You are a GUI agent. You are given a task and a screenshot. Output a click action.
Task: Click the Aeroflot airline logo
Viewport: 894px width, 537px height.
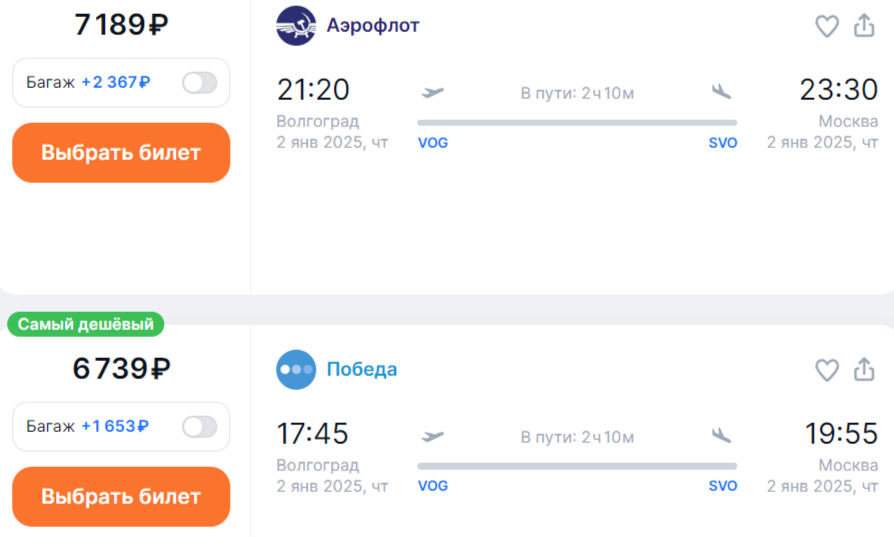point(296,26)
